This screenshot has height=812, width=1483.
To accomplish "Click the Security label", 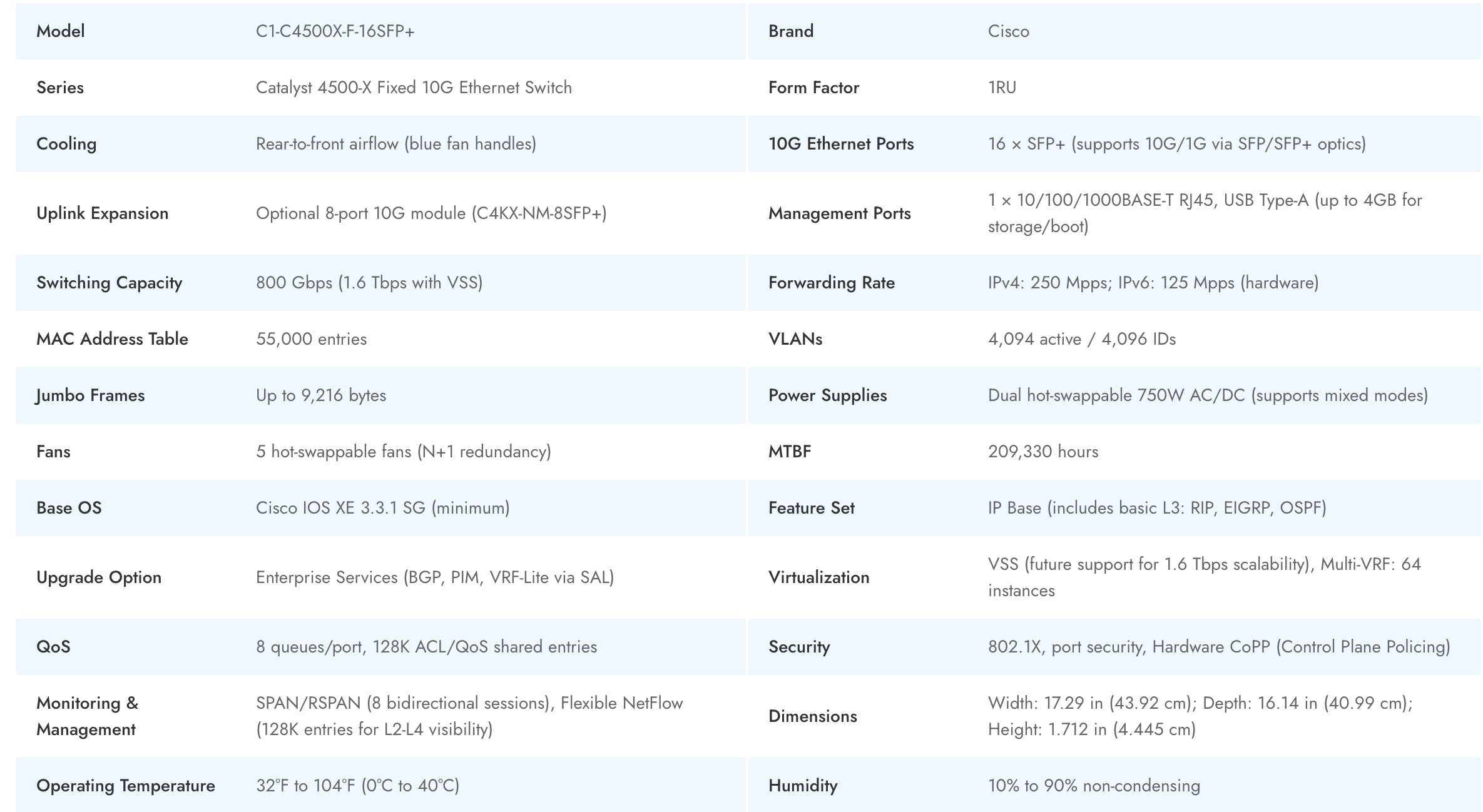I will click(798, 647).
